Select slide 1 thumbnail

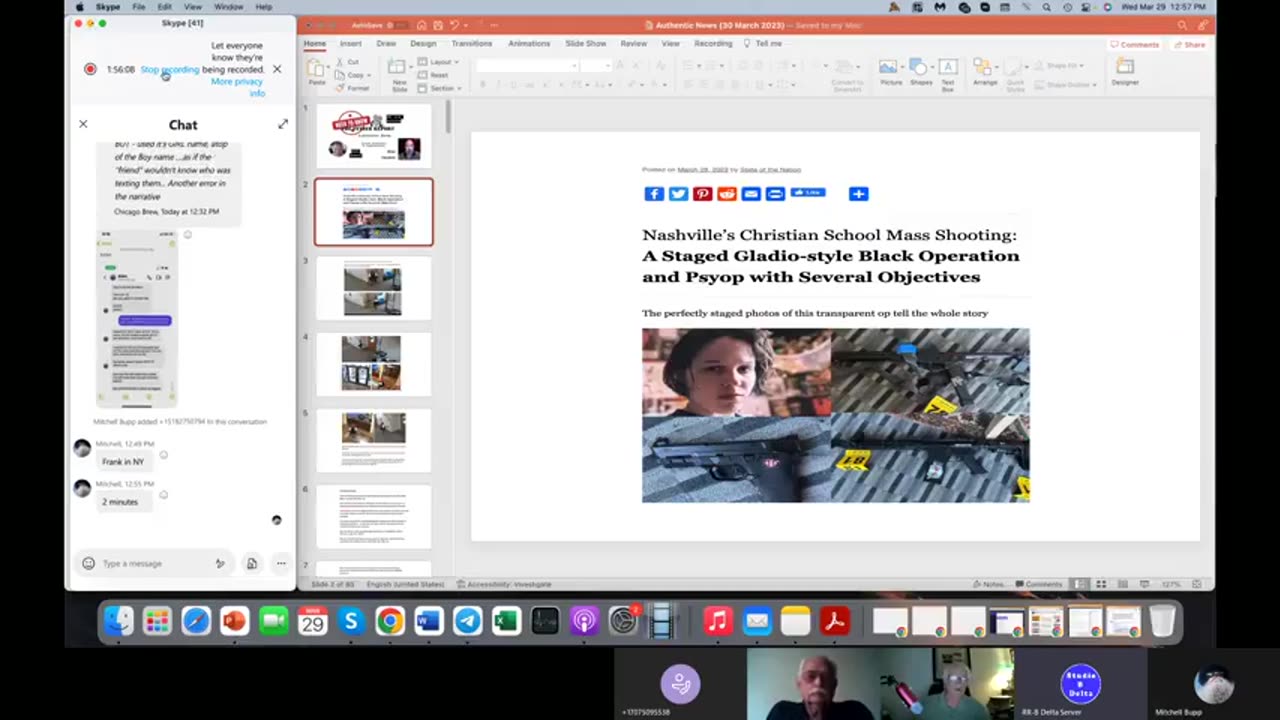click(373, 136)
